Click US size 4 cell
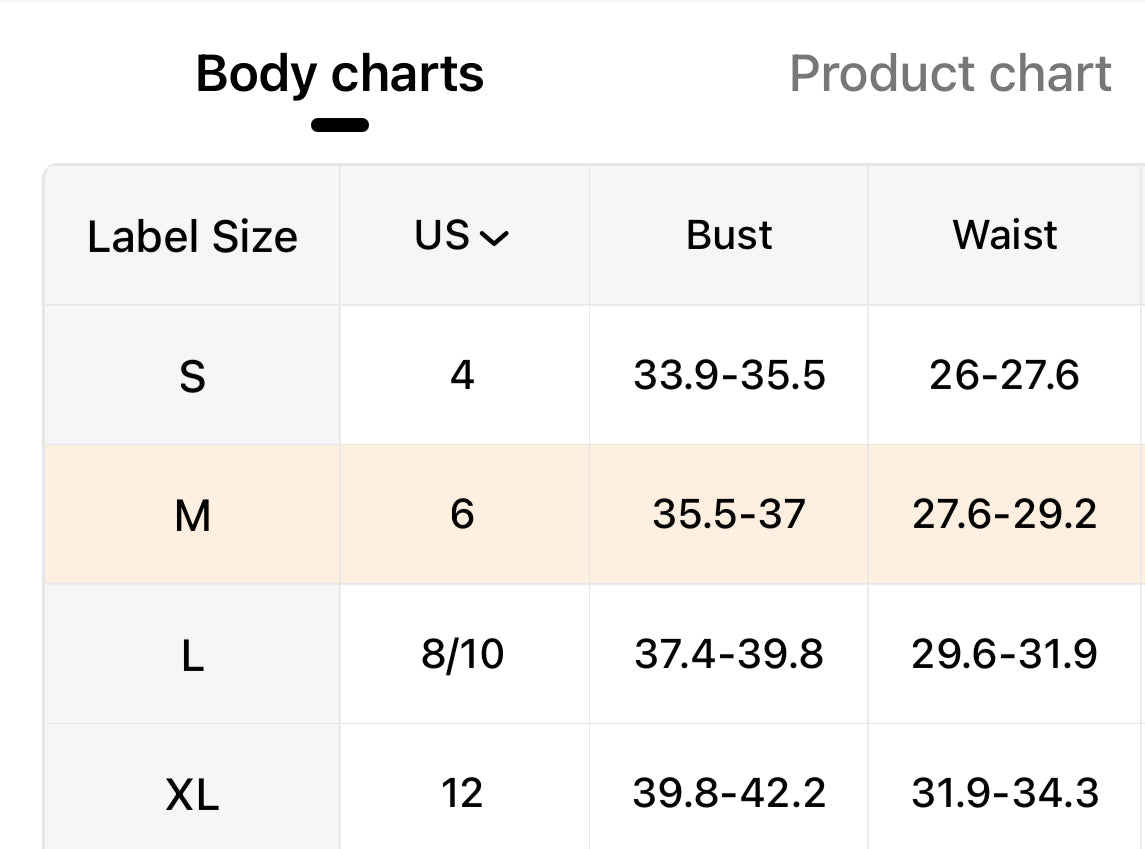 462,376
